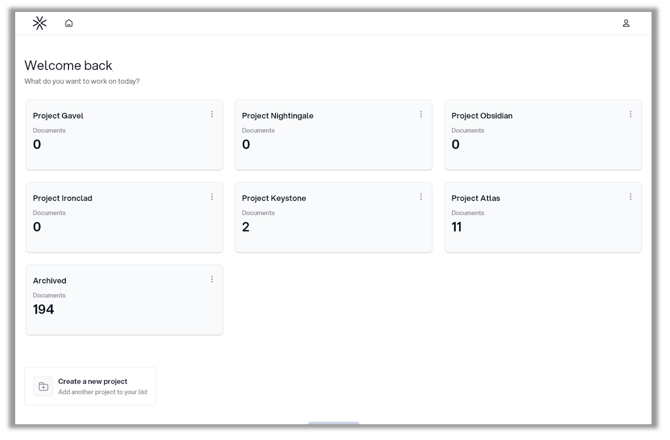Show more options for Project Atlas

(630, 197)
